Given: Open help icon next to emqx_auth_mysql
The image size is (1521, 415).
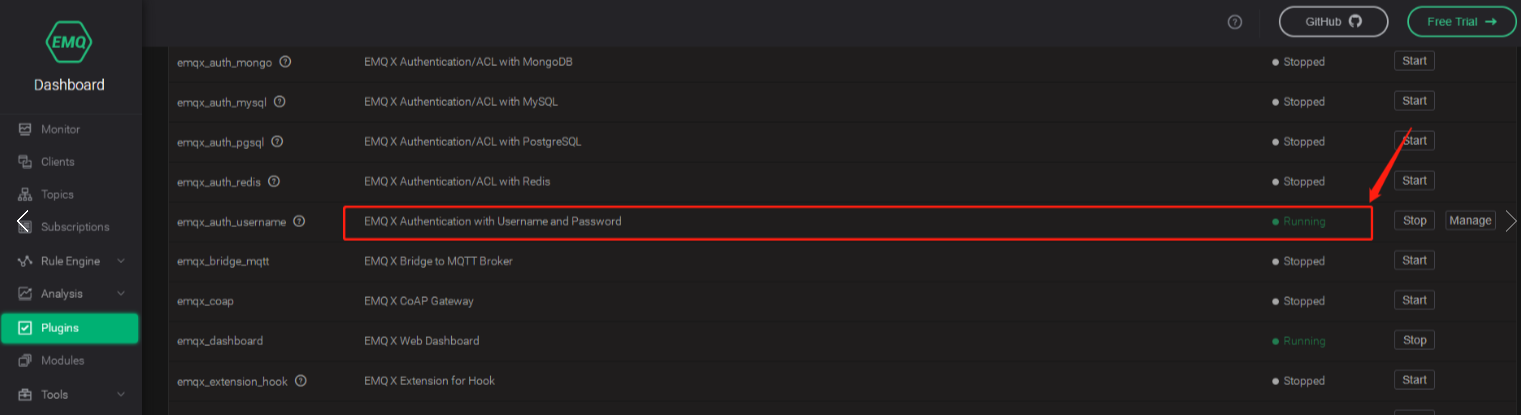Looking at the screenshot, I should (x=280, y=102).
